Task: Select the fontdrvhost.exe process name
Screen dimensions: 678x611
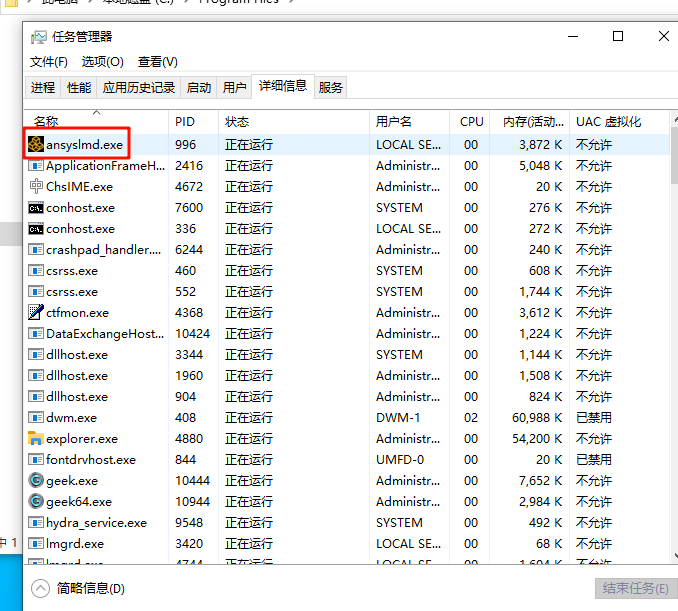Action: pos(91,459)
